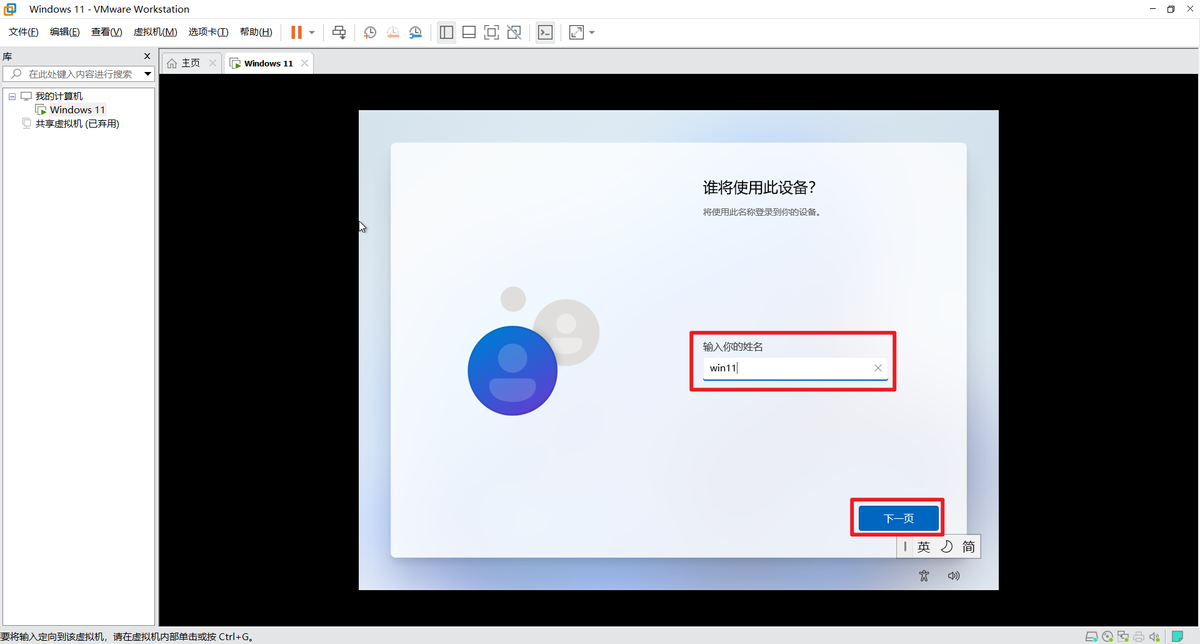Click the sound card status bar icon

click(1155, 636)
